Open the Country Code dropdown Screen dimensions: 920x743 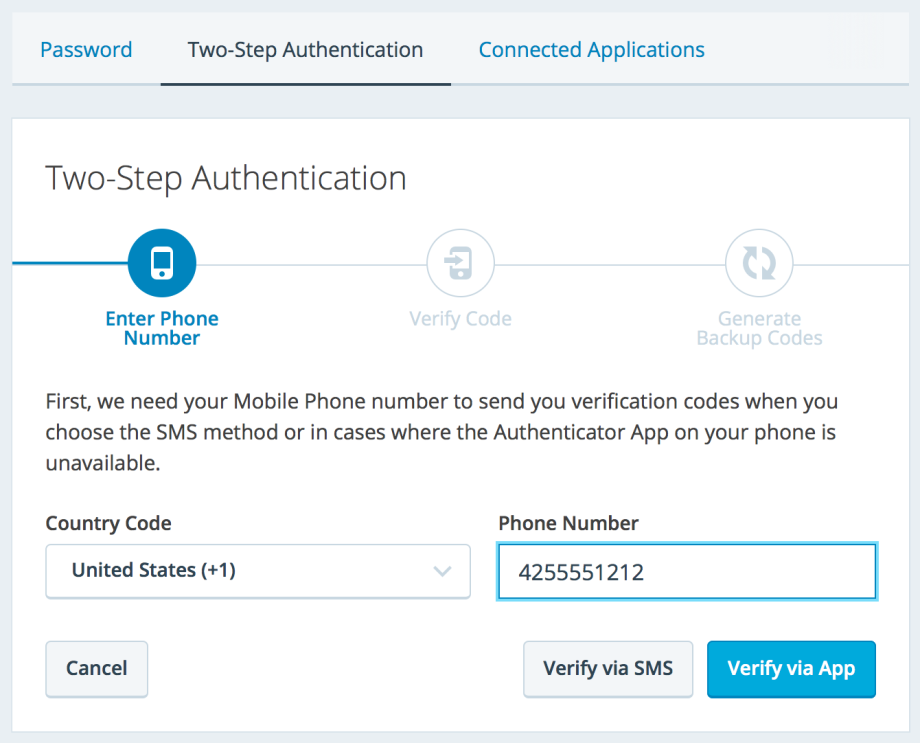[x=257, y=571]
